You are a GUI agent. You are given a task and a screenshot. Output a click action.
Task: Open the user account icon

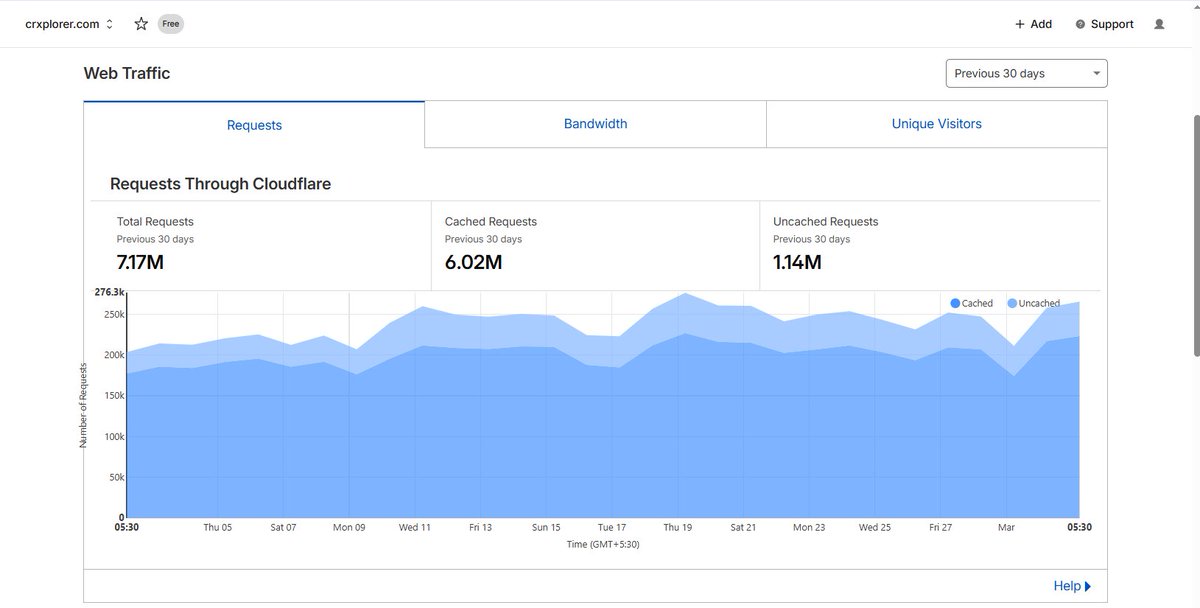click(1159, 24)
